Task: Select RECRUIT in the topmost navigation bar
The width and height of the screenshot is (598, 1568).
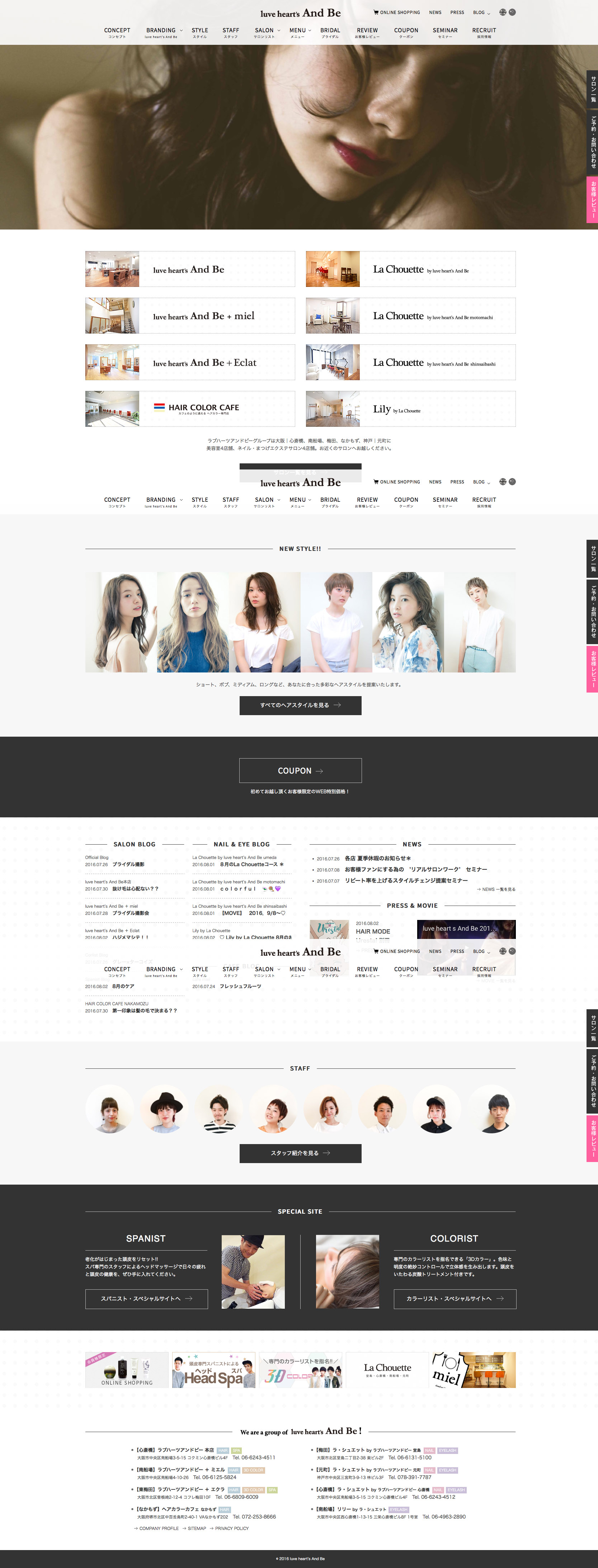Action: (484, 30)
